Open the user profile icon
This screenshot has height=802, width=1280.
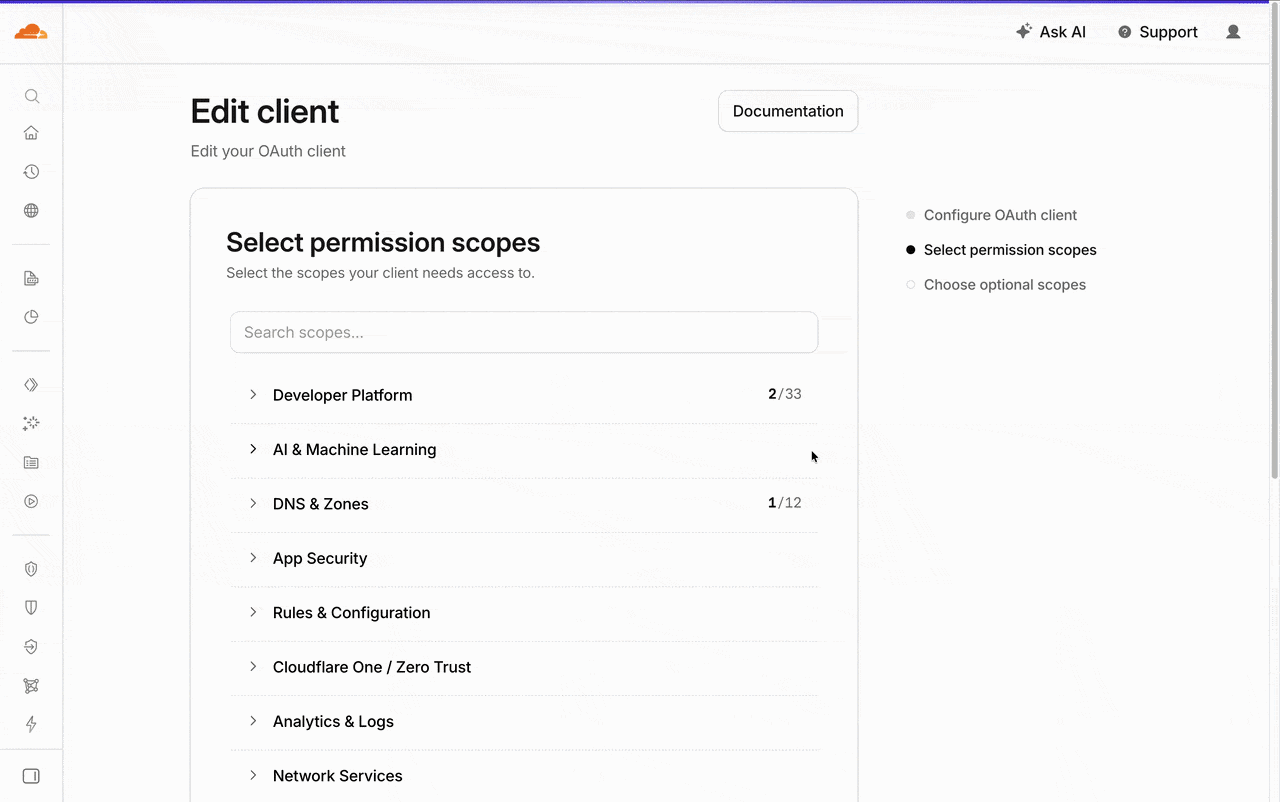click(x=1233, y=32)
